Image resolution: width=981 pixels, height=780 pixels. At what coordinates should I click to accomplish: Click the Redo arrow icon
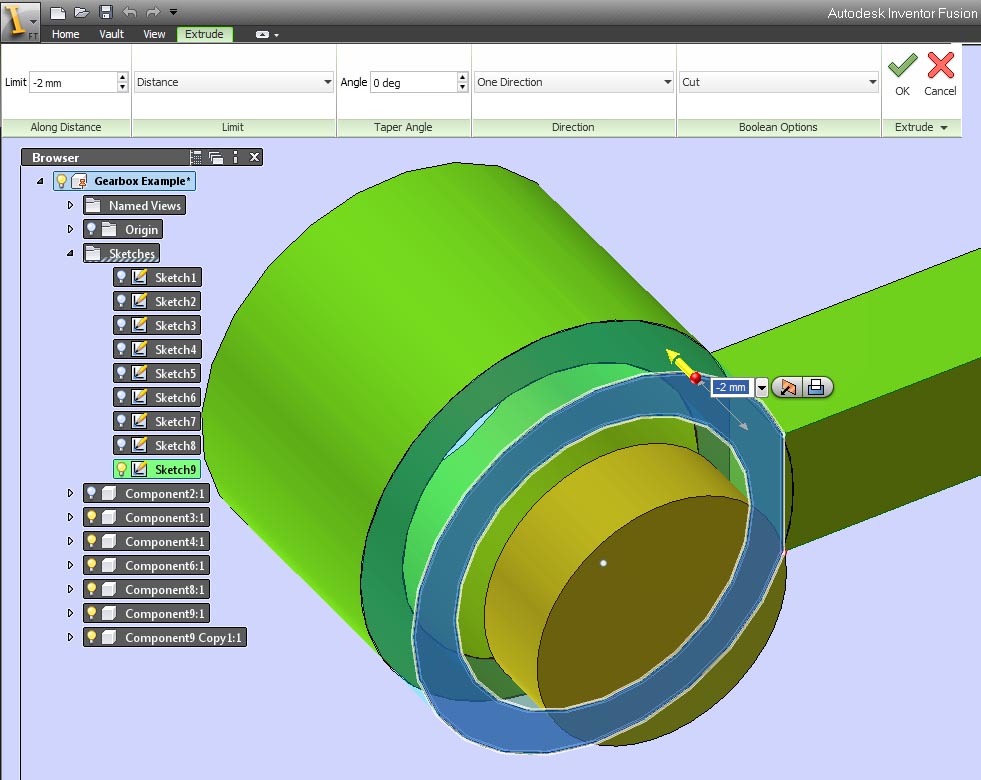(153, 12)
